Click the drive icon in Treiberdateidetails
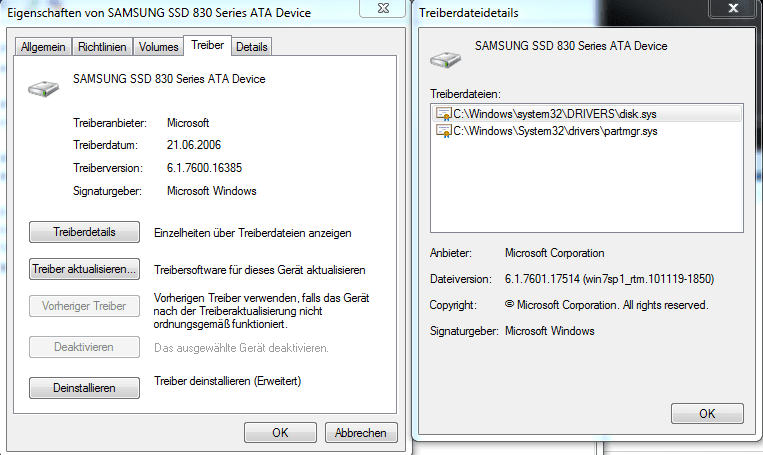Screen dimensions: 763x455 pyautogui.click(x=445, y=60)
